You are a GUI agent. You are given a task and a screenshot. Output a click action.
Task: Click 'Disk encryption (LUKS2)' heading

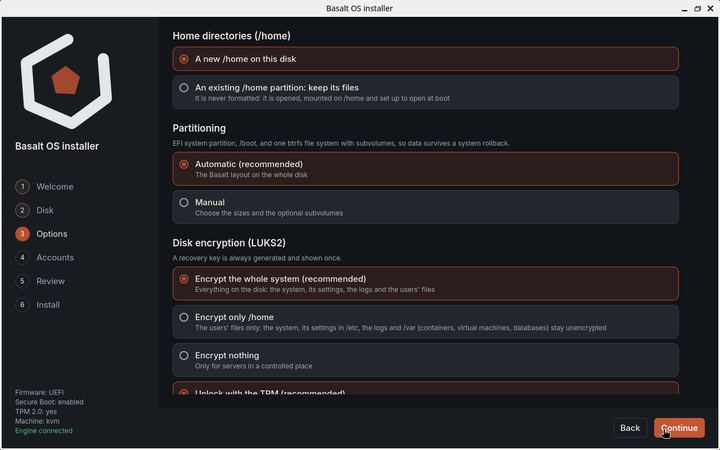[x=229, y=243]
